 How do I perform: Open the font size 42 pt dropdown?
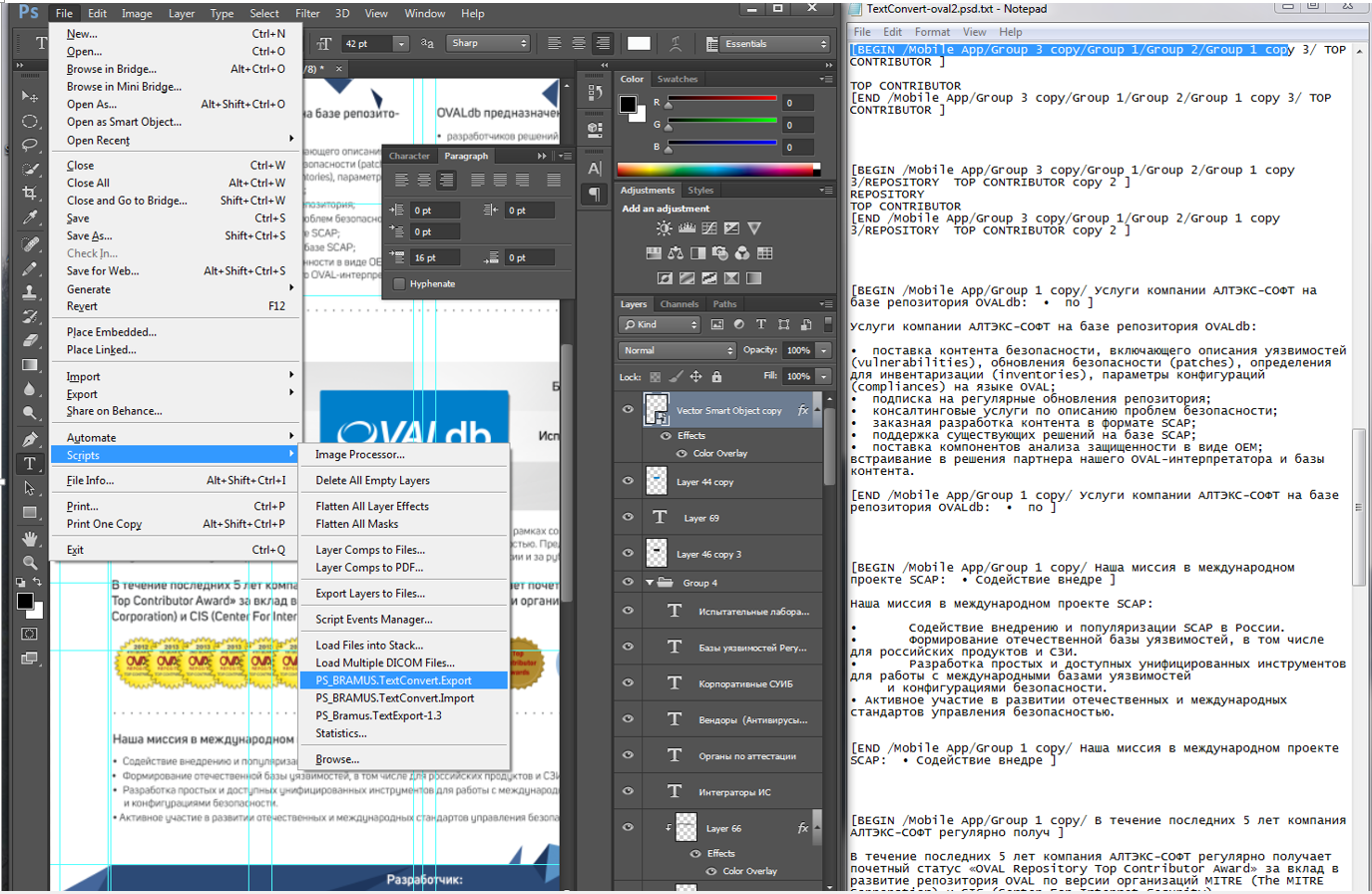coord(401,44)
